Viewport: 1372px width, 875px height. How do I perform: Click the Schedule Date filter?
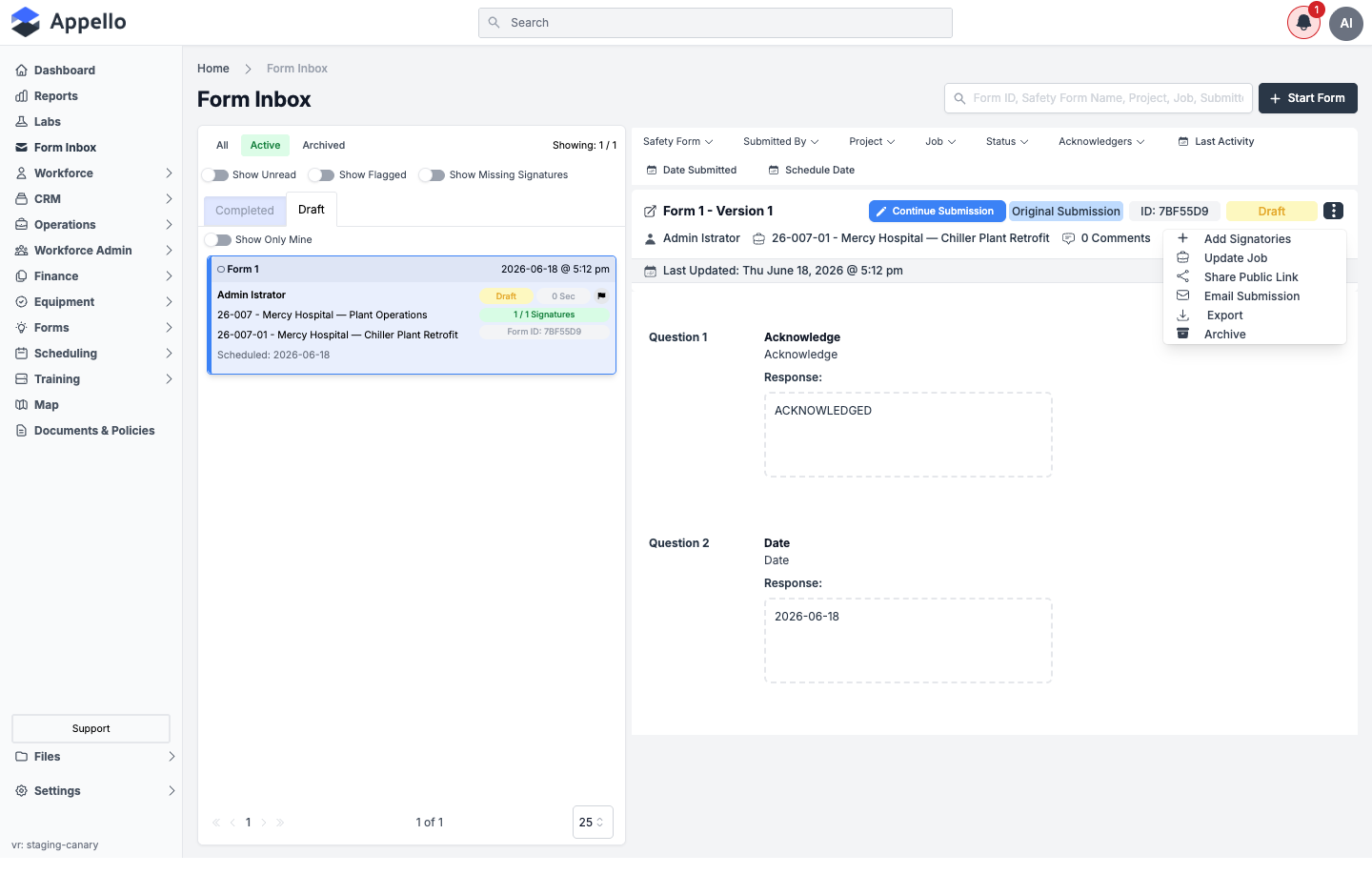(x=812, y=171)
